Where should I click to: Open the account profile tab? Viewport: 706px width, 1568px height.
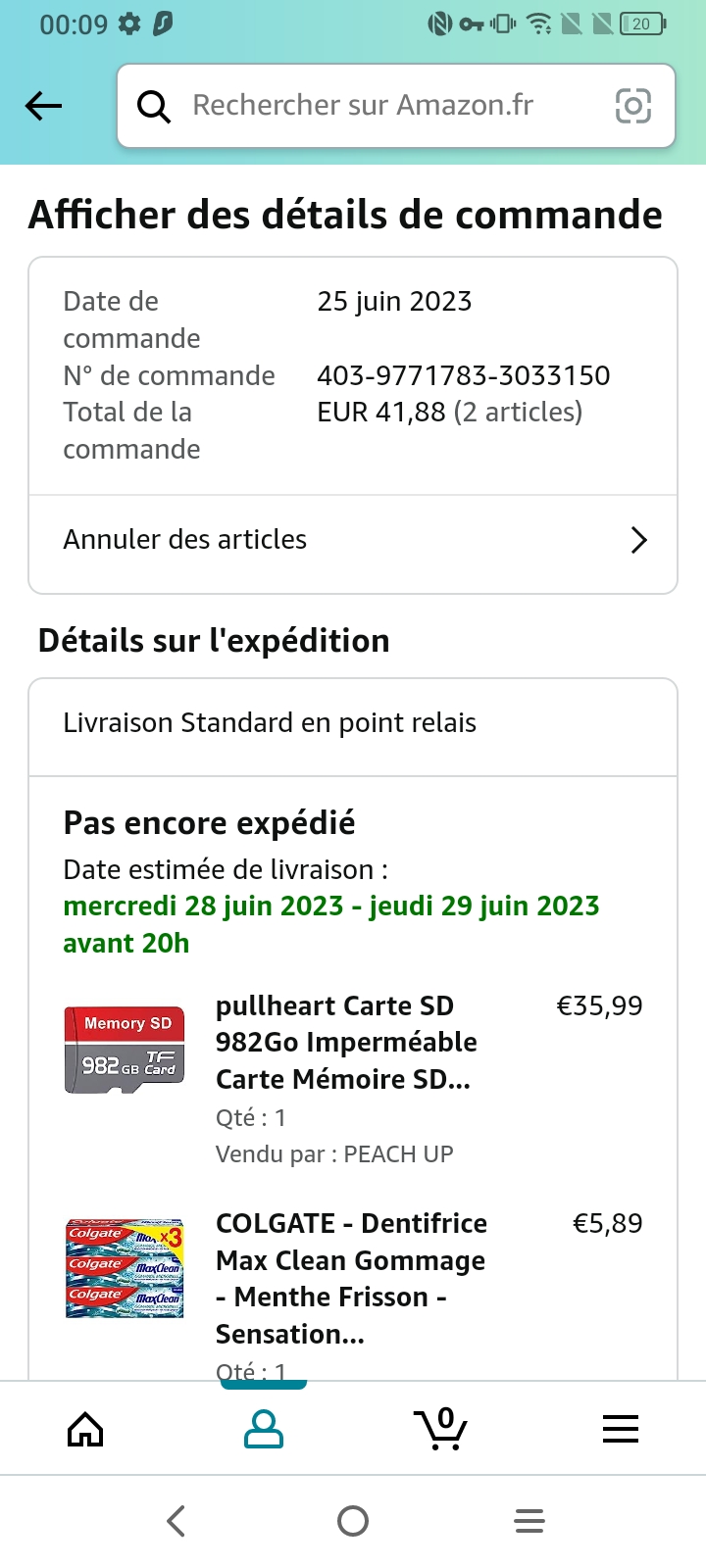[263, 1429]
